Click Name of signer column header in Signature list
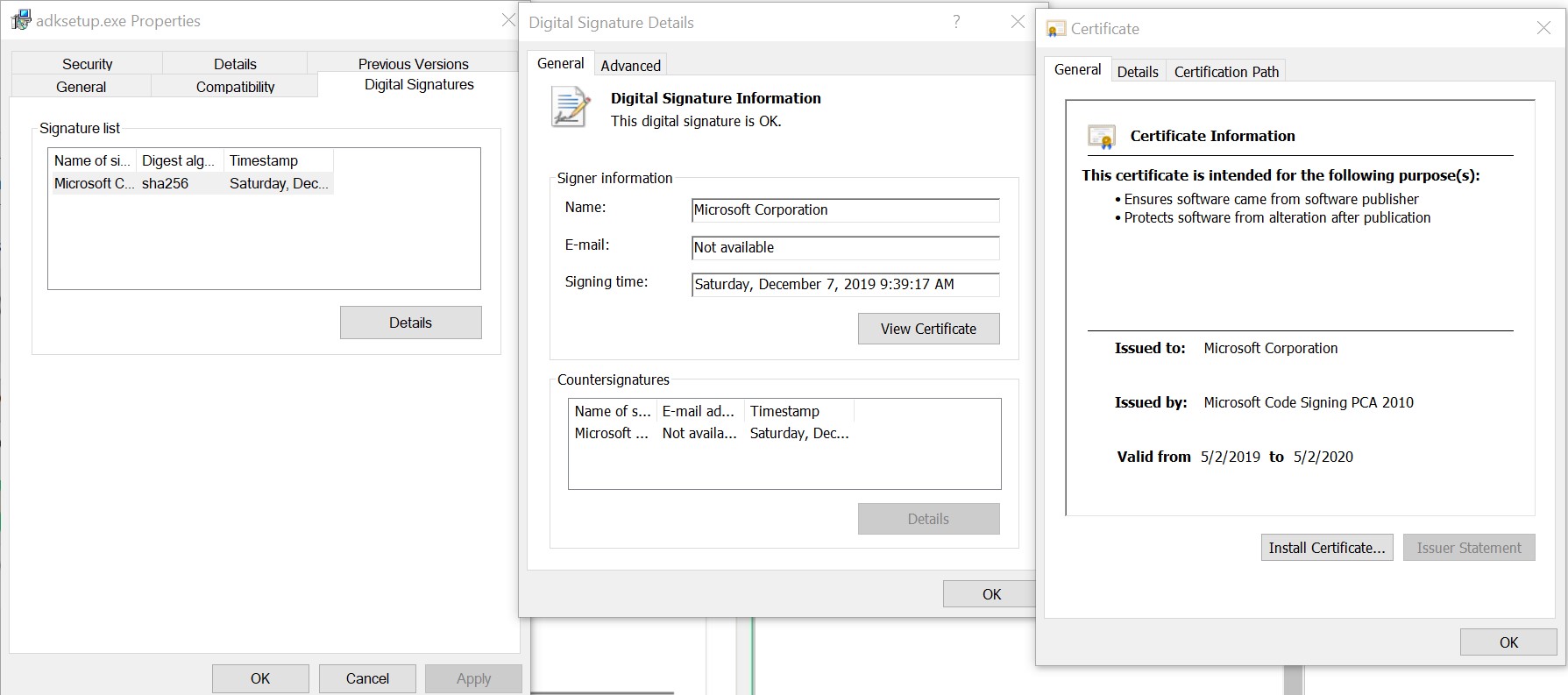The width and height of the screenshot is (1568, 695). 92,160
